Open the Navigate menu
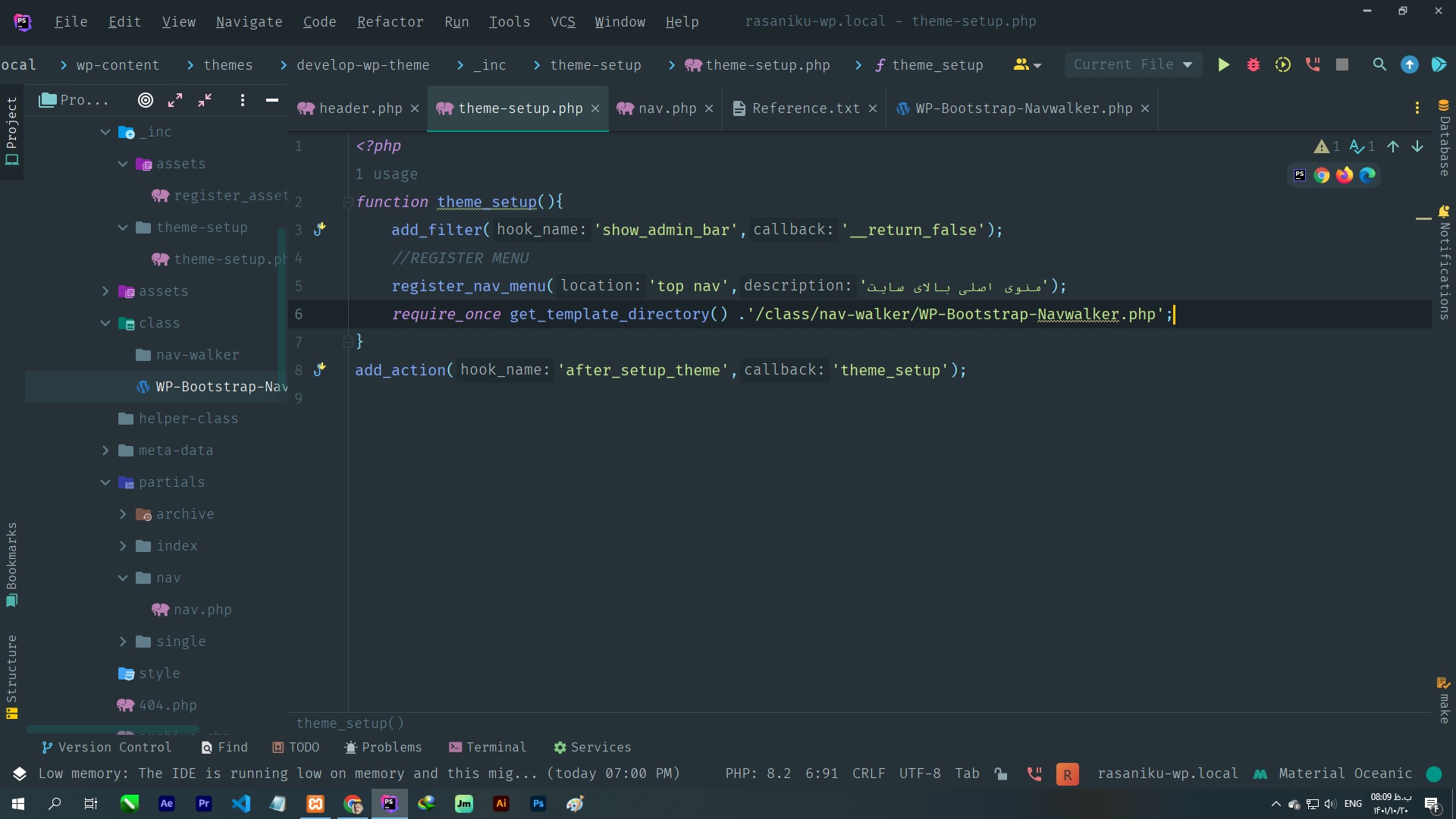The width and height of the screenshot is (1456, 819). (249, 22)
